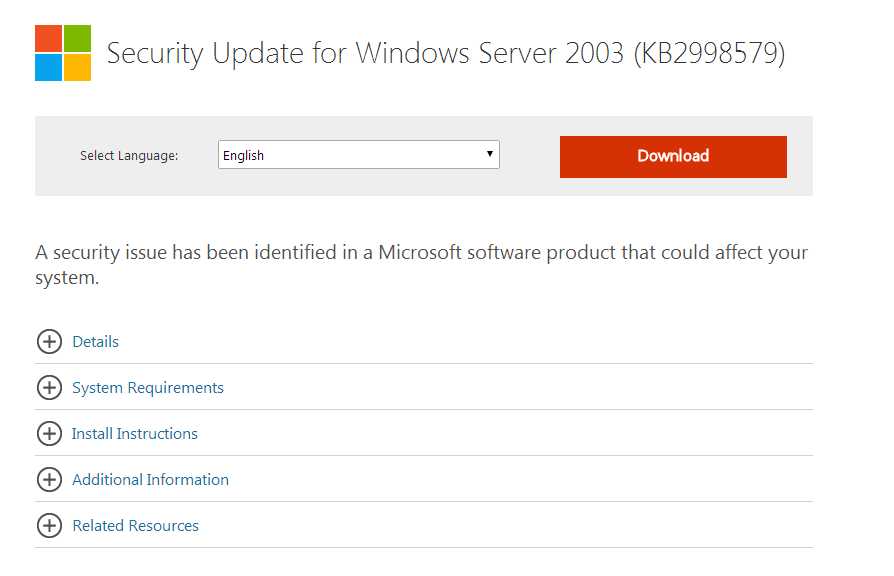Click the "Select Language:" label
This screenshot has height=576, width=894.
[x=129, y=156]
